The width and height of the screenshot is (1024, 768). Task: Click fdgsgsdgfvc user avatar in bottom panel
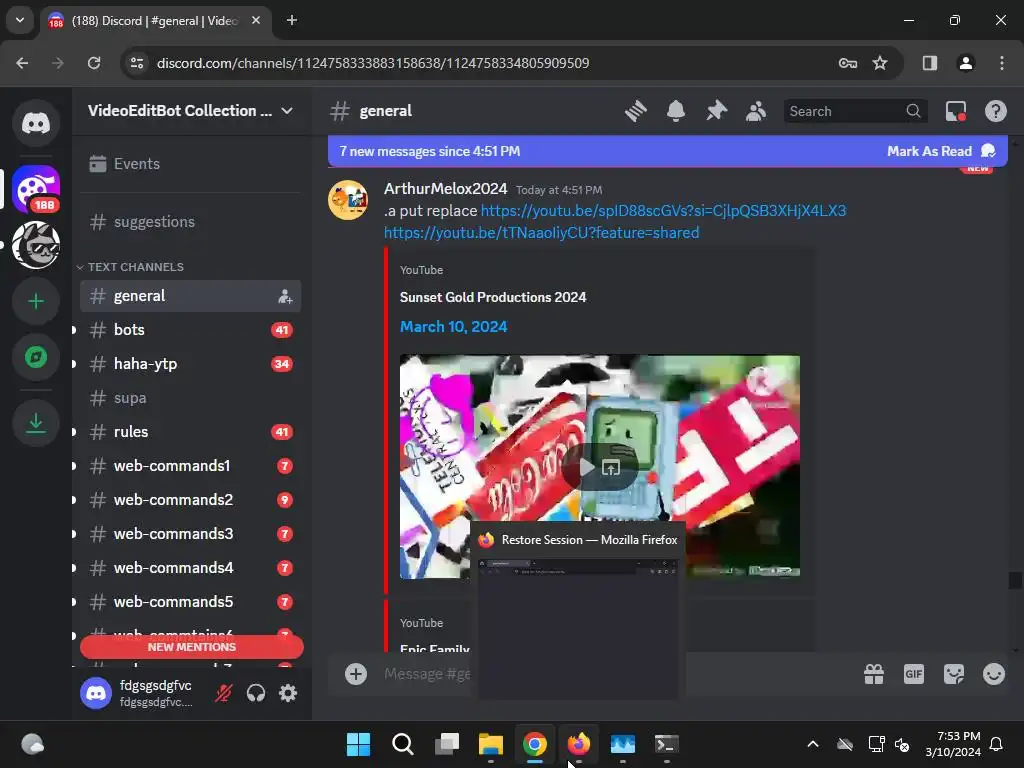96,693
